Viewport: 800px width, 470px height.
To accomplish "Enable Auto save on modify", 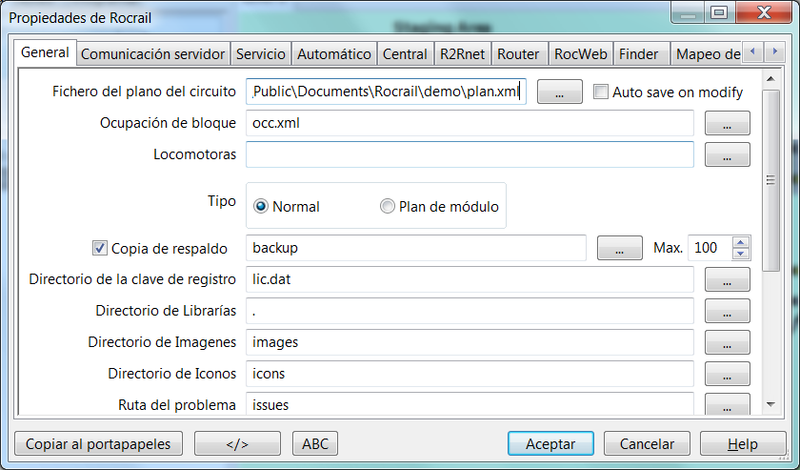I will [x=601, y=92].
